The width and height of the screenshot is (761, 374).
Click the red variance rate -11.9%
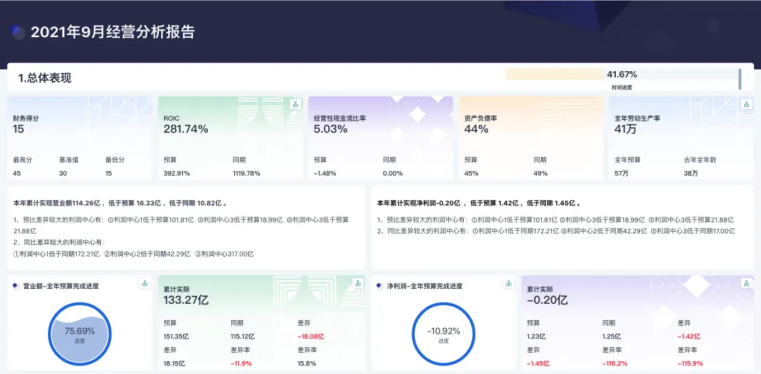(x=241, y=363)
